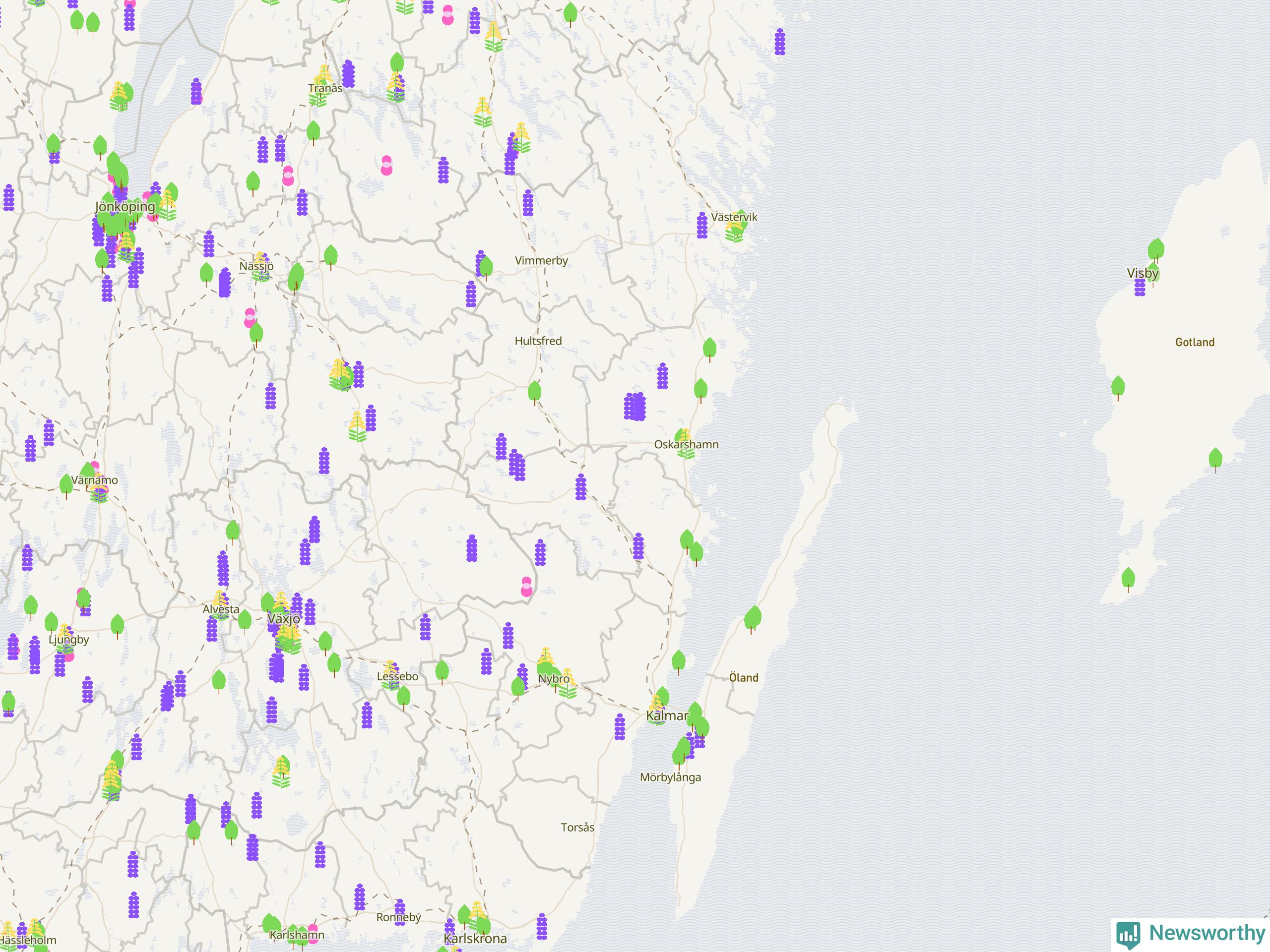Select the Nässjö town label

[256, 266]
